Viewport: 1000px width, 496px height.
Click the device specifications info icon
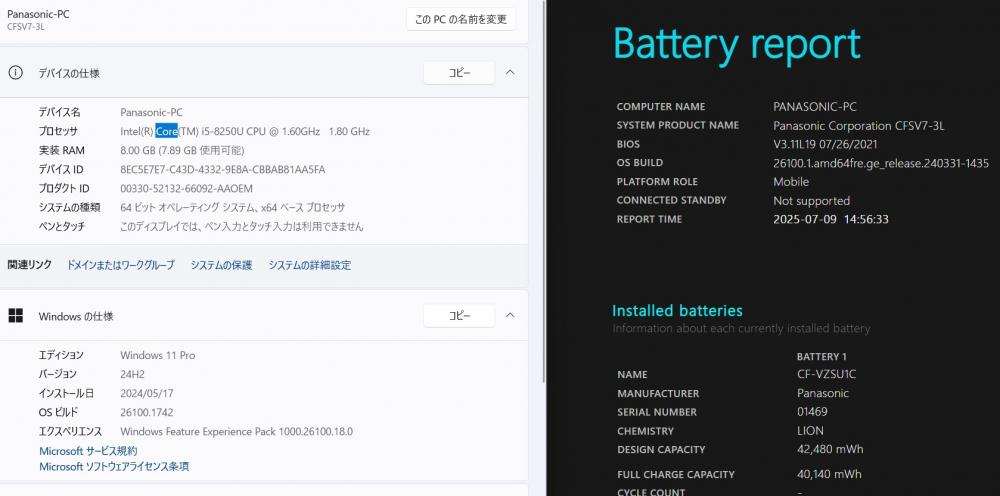point(15,73)
